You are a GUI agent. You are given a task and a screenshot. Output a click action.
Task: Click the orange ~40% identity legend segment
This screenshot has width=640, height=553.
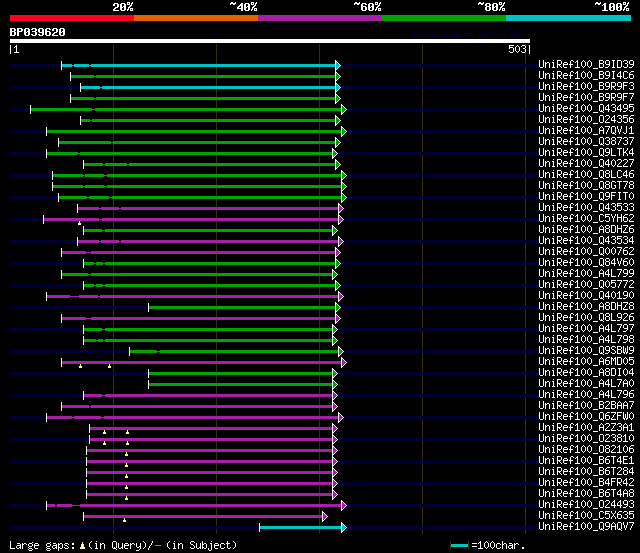click(x=196, y=18)
